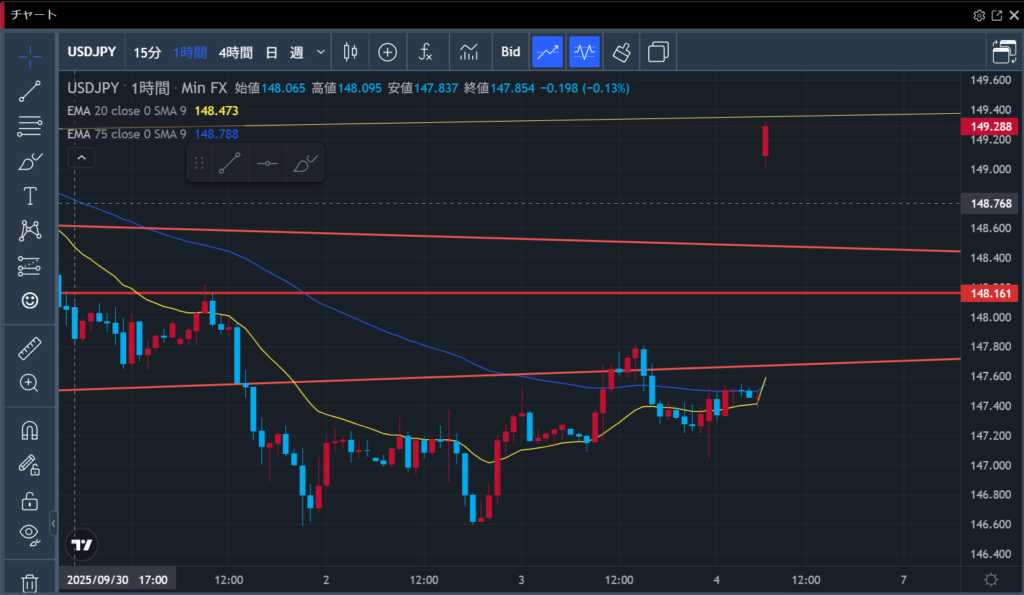Click the Bid price button
Screen dimensions: 1024x595
[510, 52]
